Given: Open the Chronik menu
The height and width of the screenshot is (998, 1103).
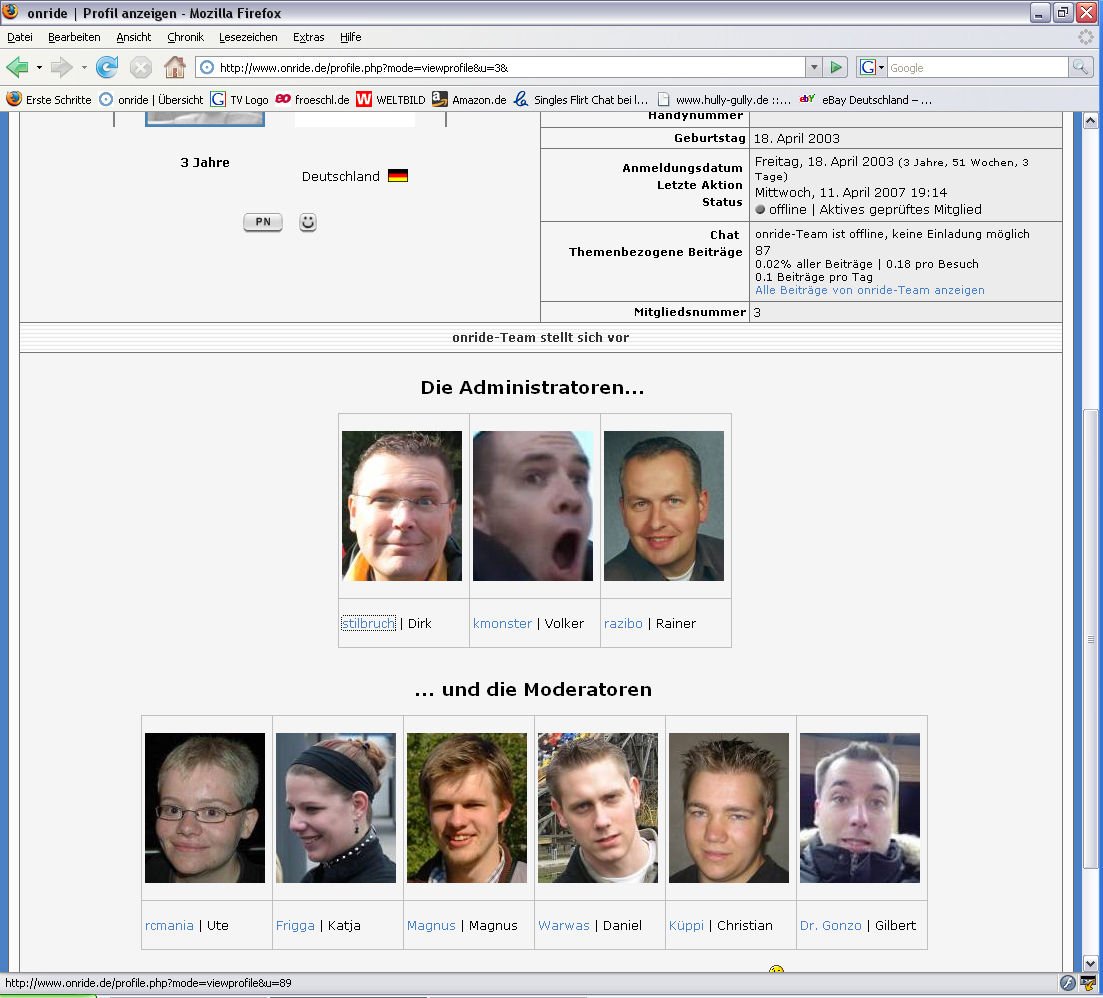Looking at the screenshot, I should (x=185, y=37).
